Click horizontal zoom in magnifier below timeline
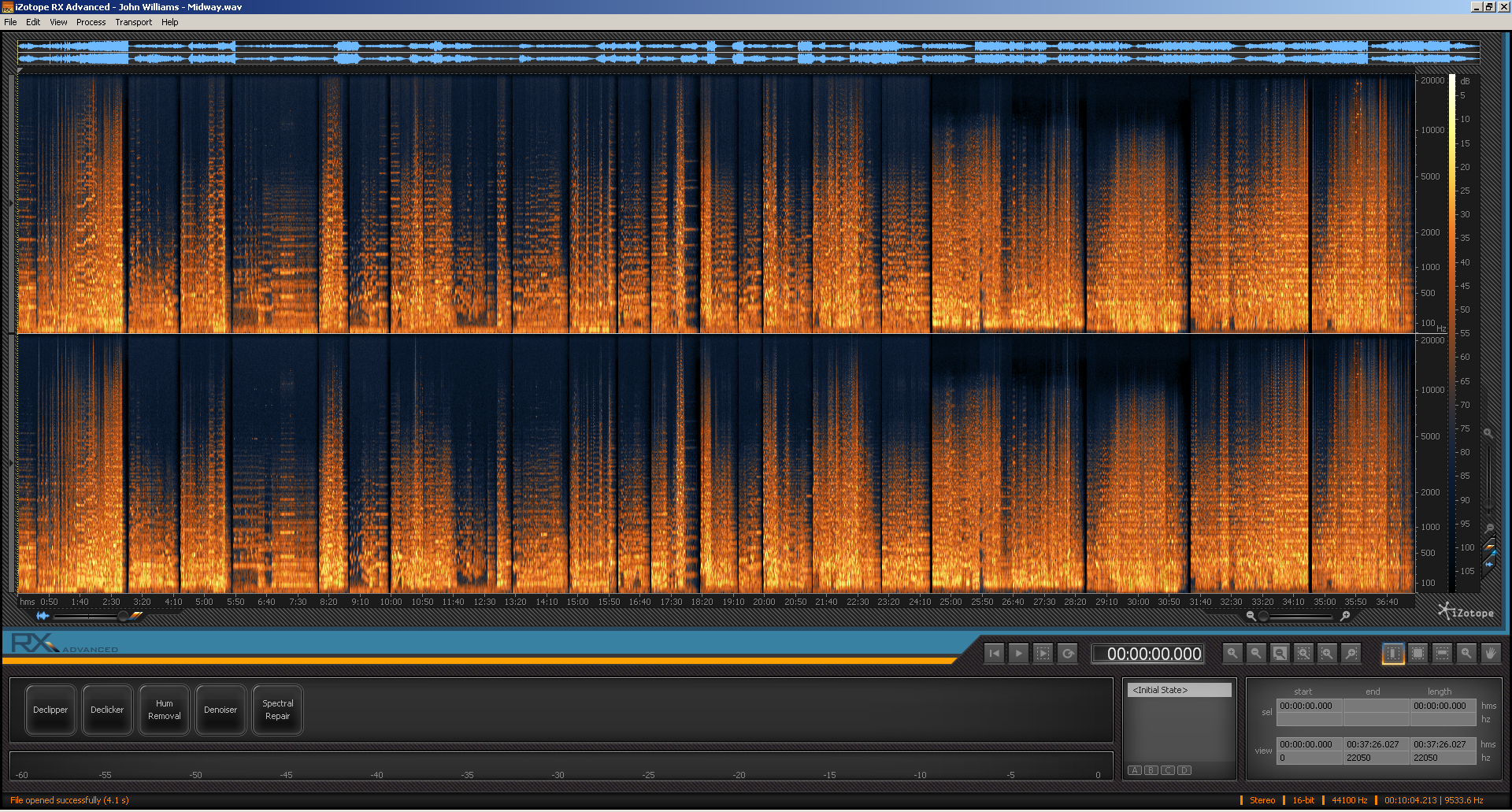 1345,616
